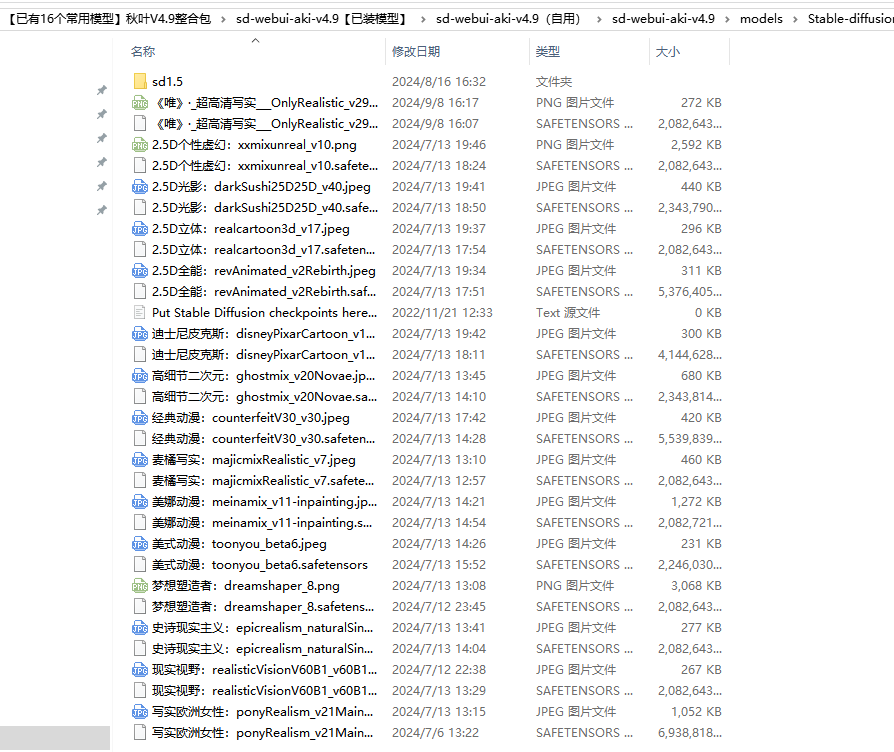Click the file icon of revAnimated_v2Rebirth safetensors

[140, 292]
